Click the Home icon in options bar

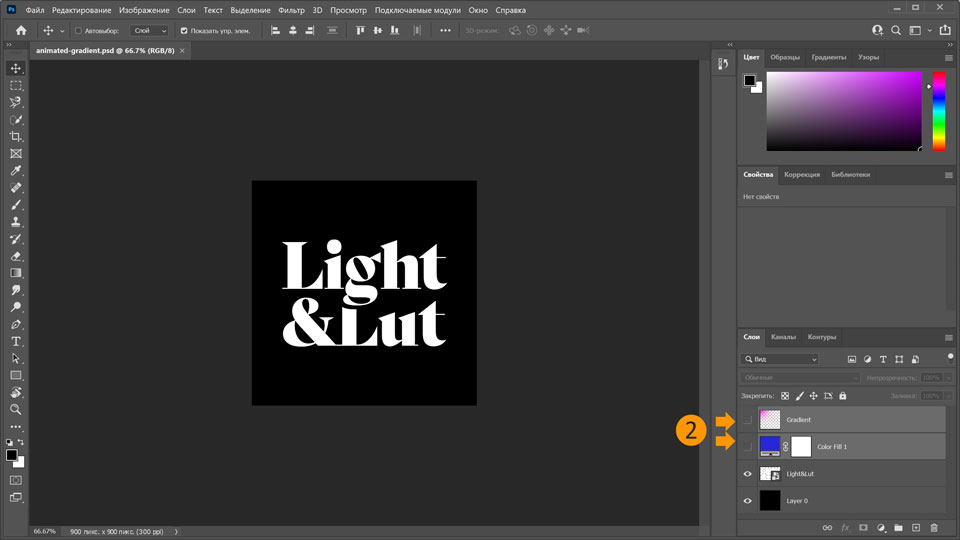tap(21, 31)
